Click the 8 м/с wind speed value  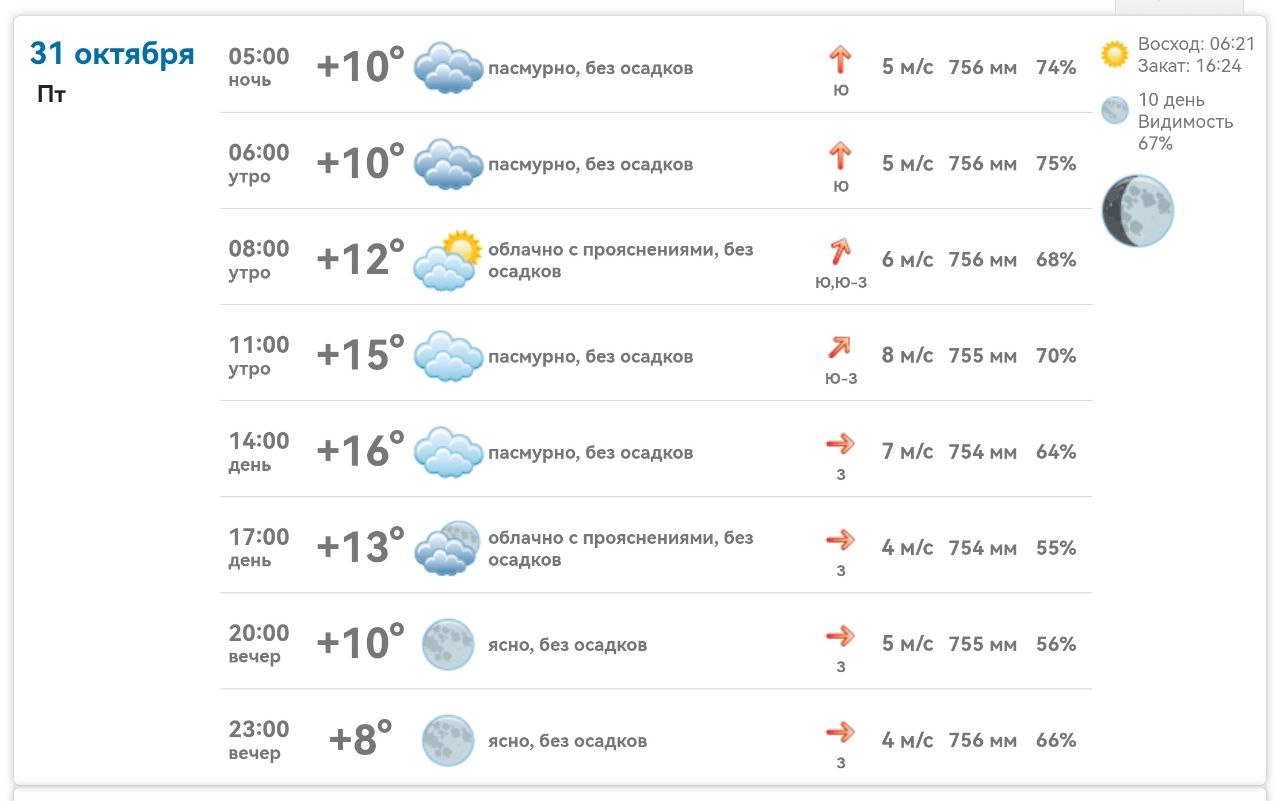point(907,356)
